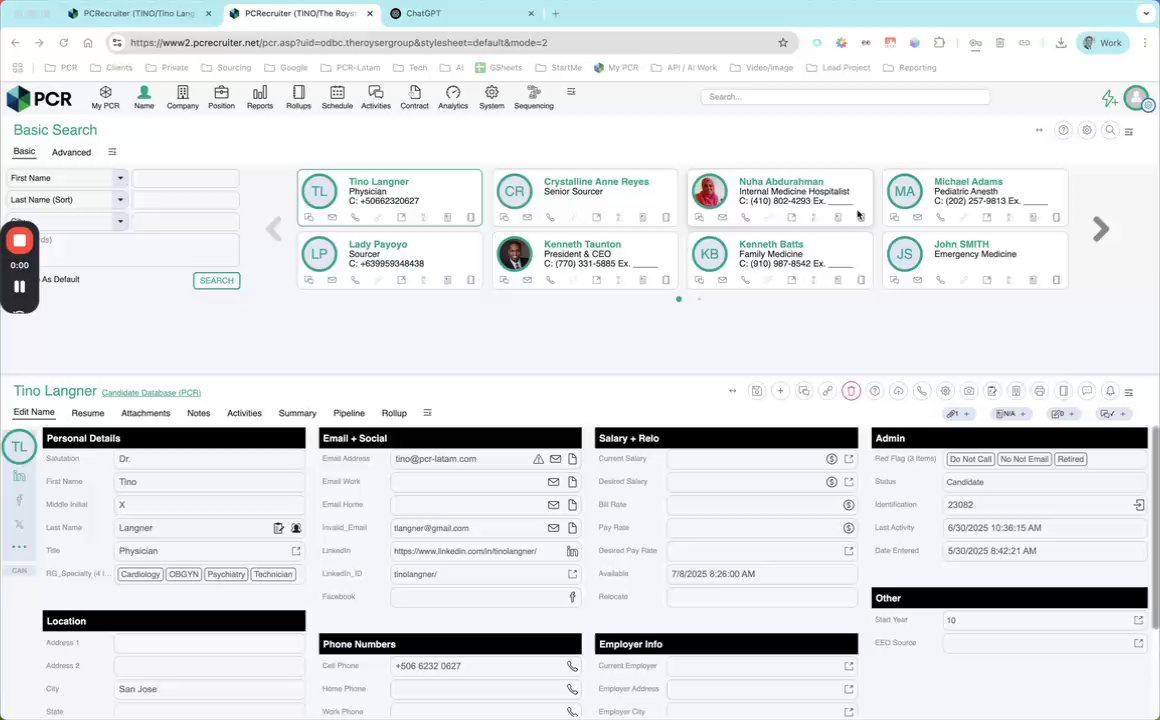Image resolution: width=1160 pixels, height=720 pixels.
Task: Open the Resume tab
Action: (x=87, y=413)
